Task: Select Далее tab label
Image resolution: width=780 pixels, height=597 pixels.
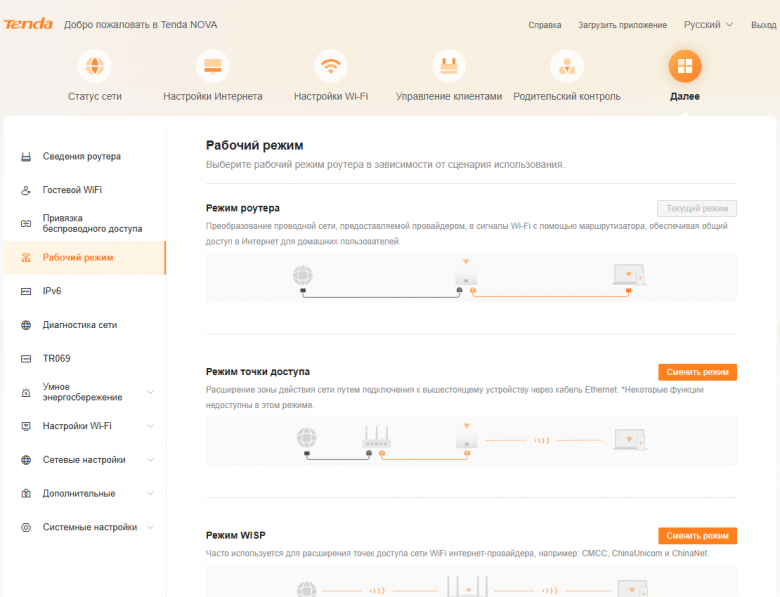Action: tap(685, 97)
